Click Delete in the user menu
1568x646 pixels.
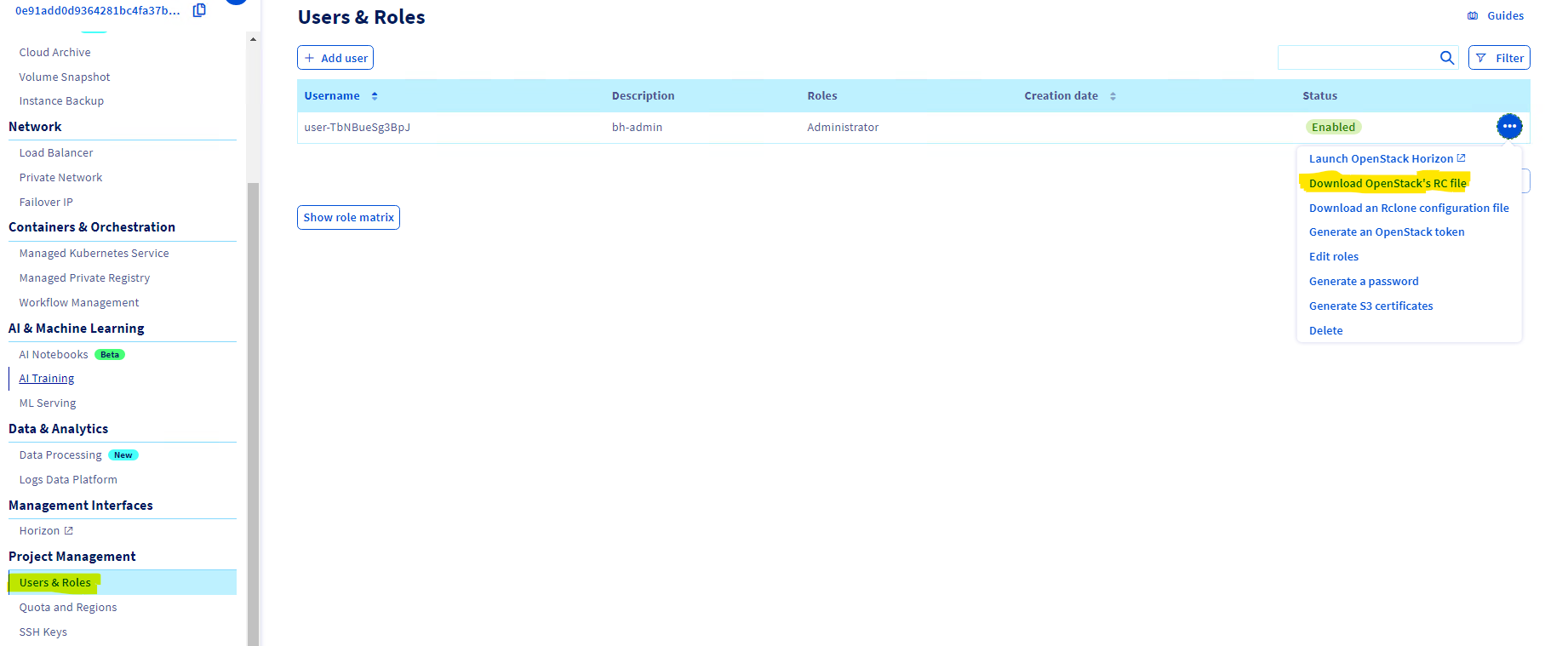click(x=1325, y=331)
